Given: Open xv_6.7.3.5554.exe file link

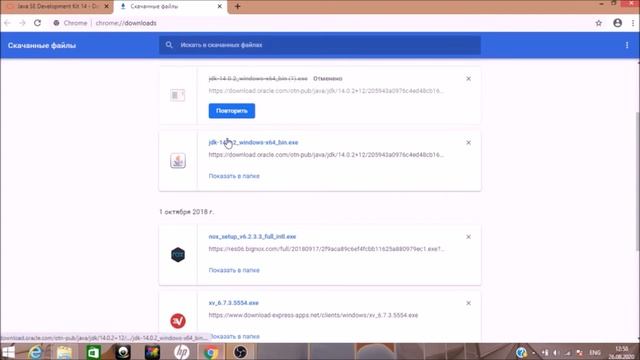Looking at the screenshot, I should point(233,303).
